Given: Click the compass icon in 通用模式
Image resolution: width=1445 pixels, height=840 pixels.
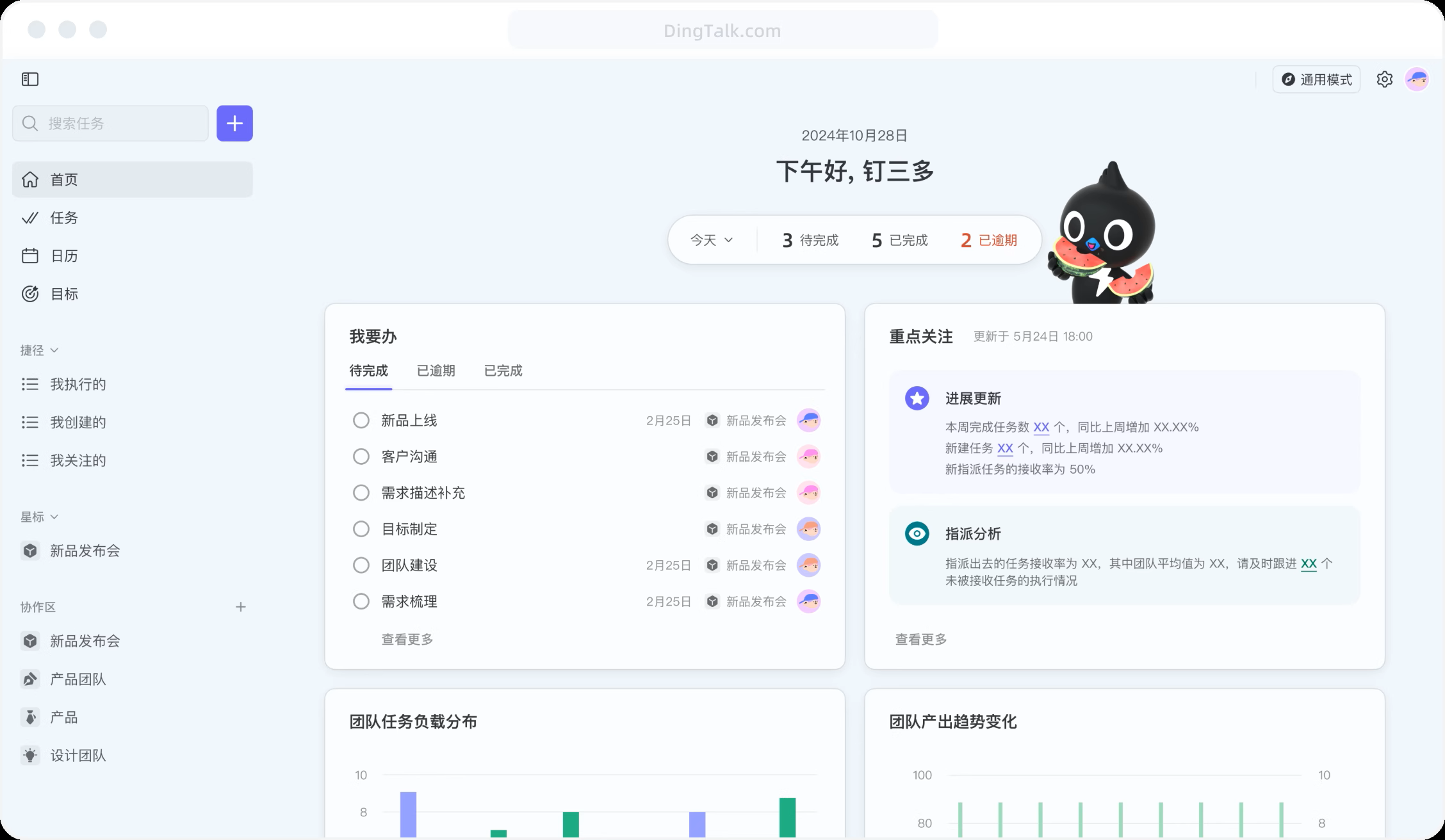Looking at the screenshot, I should (x=1288, y=79).
